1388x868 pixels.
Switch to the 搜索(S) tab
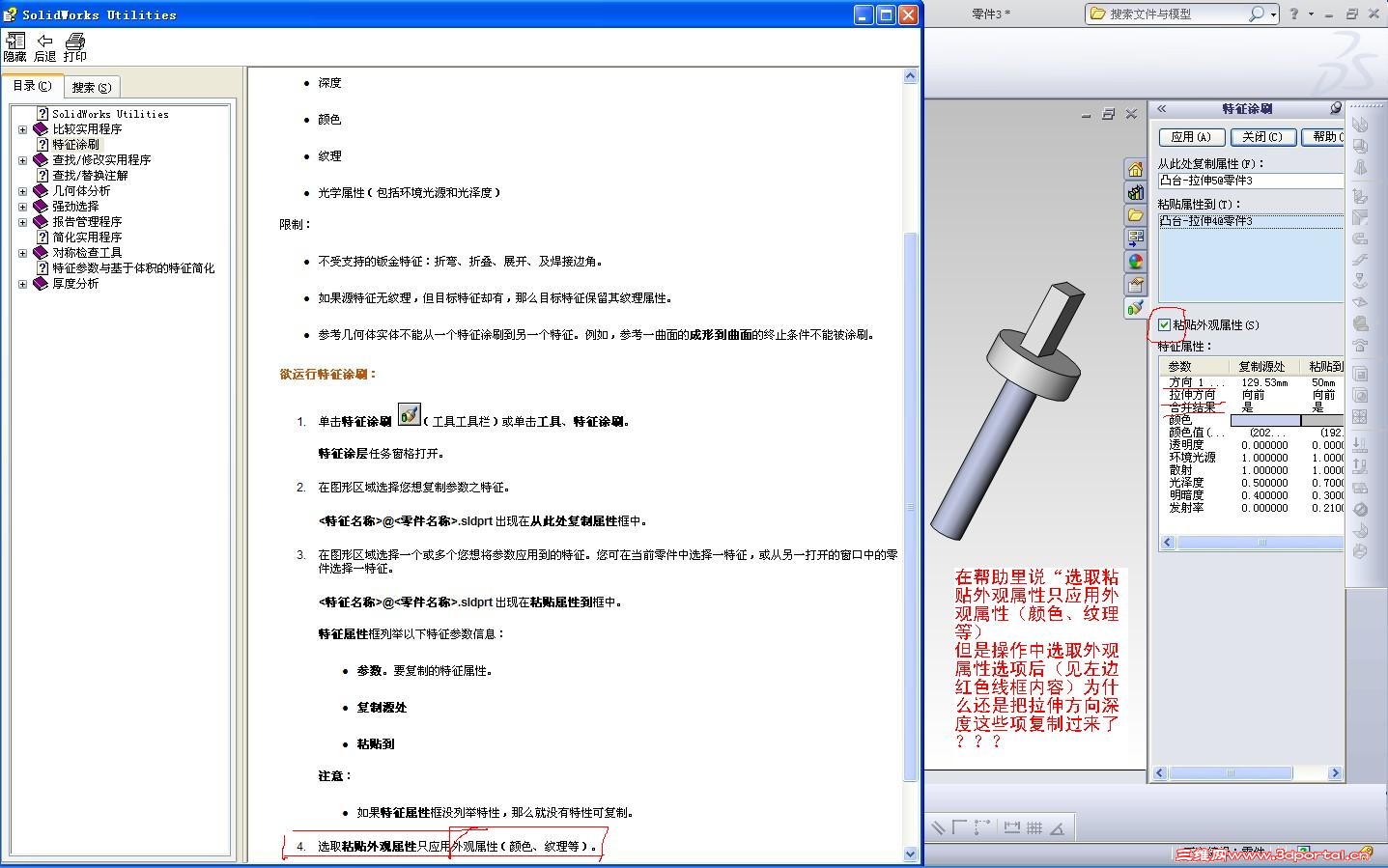click(92, 87)
